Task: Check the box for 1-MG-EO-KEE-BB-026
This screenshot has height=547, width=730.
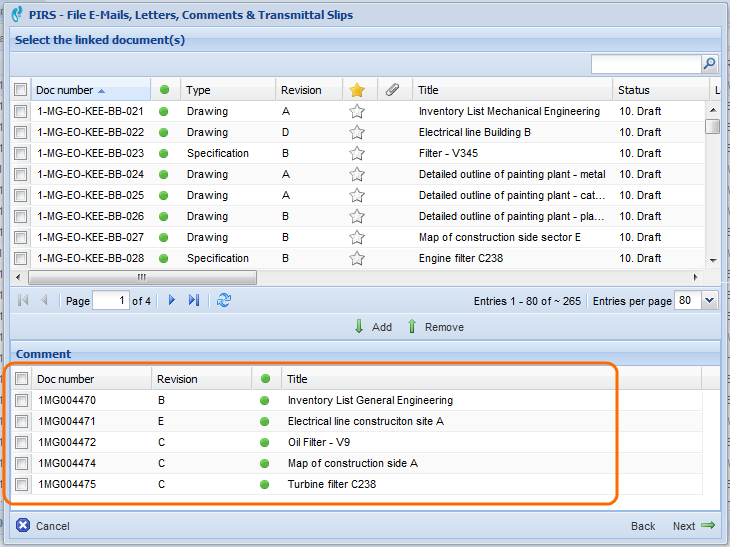Action: pos(20,216)
